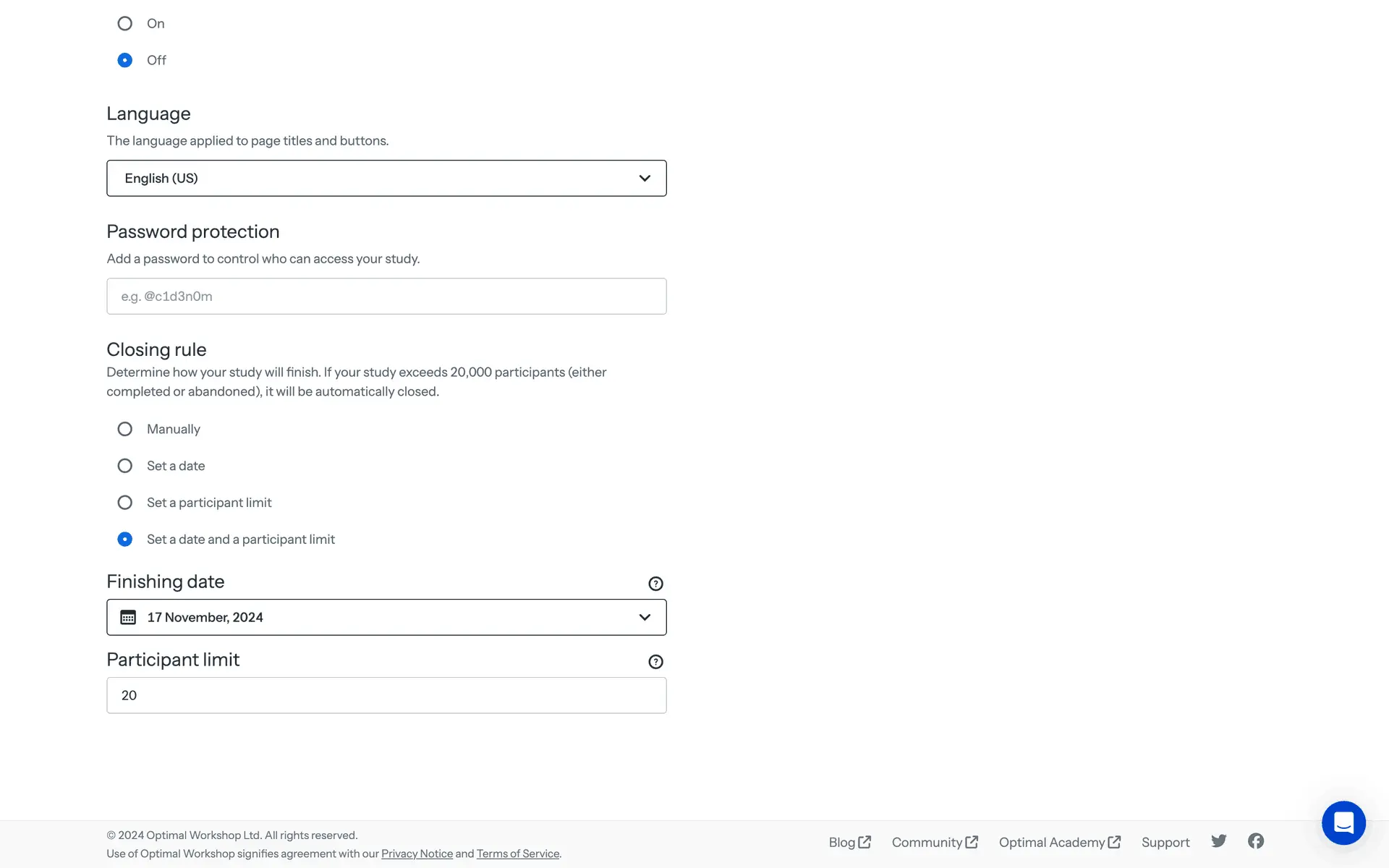This screenshot has width=1389, height=868.
Task: Open the Twitter icon link
Action: (x=1219, y=841)
